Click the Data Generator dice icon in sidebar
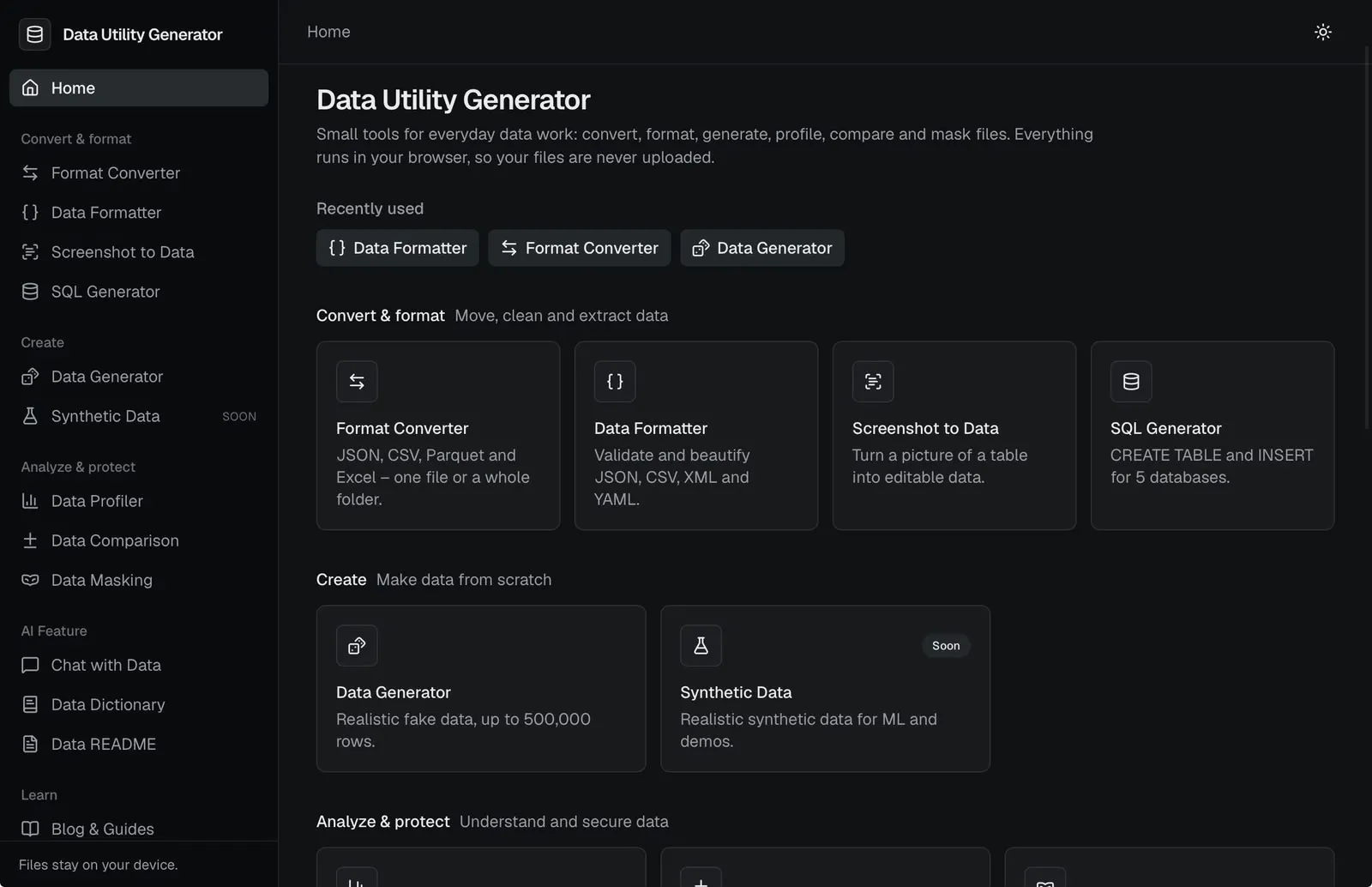The height and width of the screenshot is (887, 1372). coord(30,376)
